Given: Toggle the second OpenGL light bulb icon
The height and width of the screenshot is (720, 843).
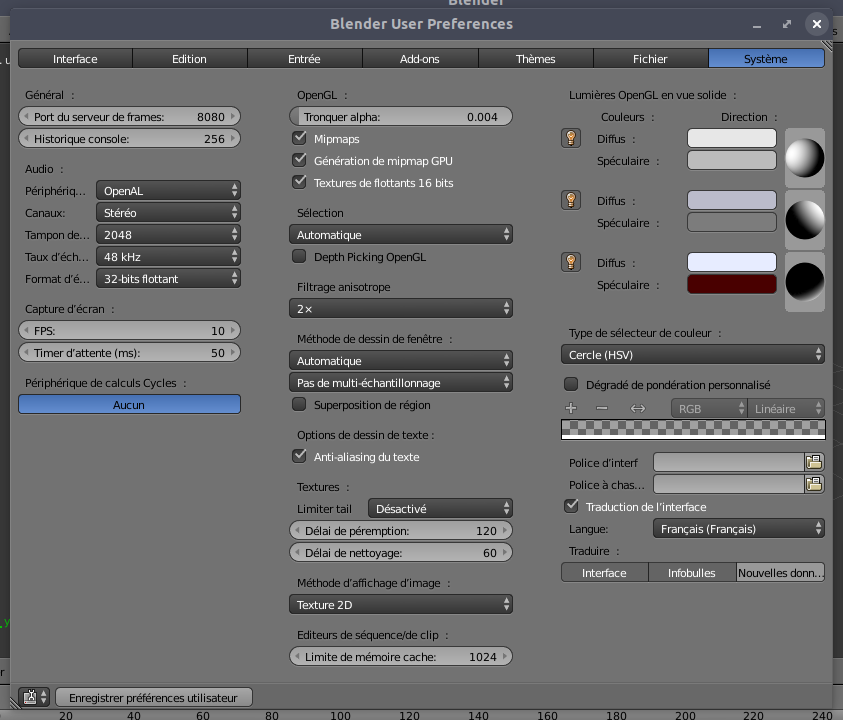Looking at the screenshot, I should pyautogui.click(x=571, y=201).
